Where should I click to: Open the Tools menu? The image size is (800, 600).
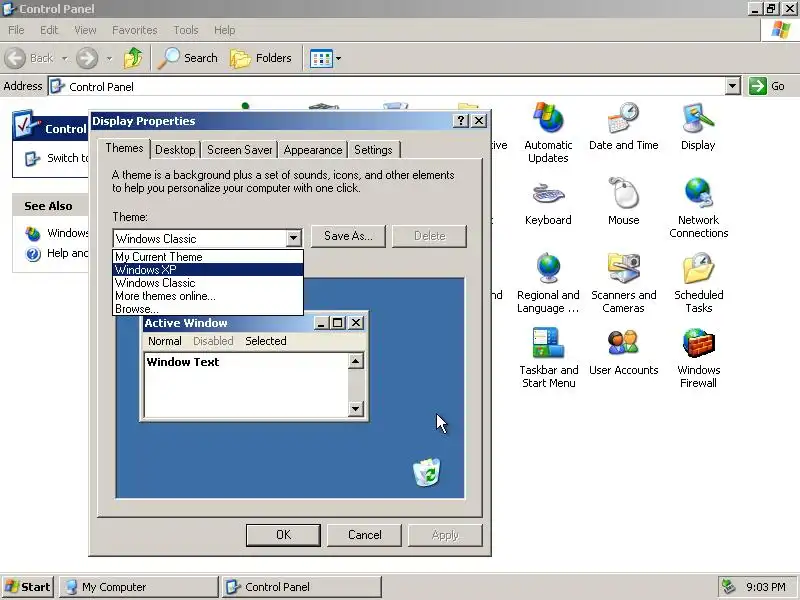[186, 30]
